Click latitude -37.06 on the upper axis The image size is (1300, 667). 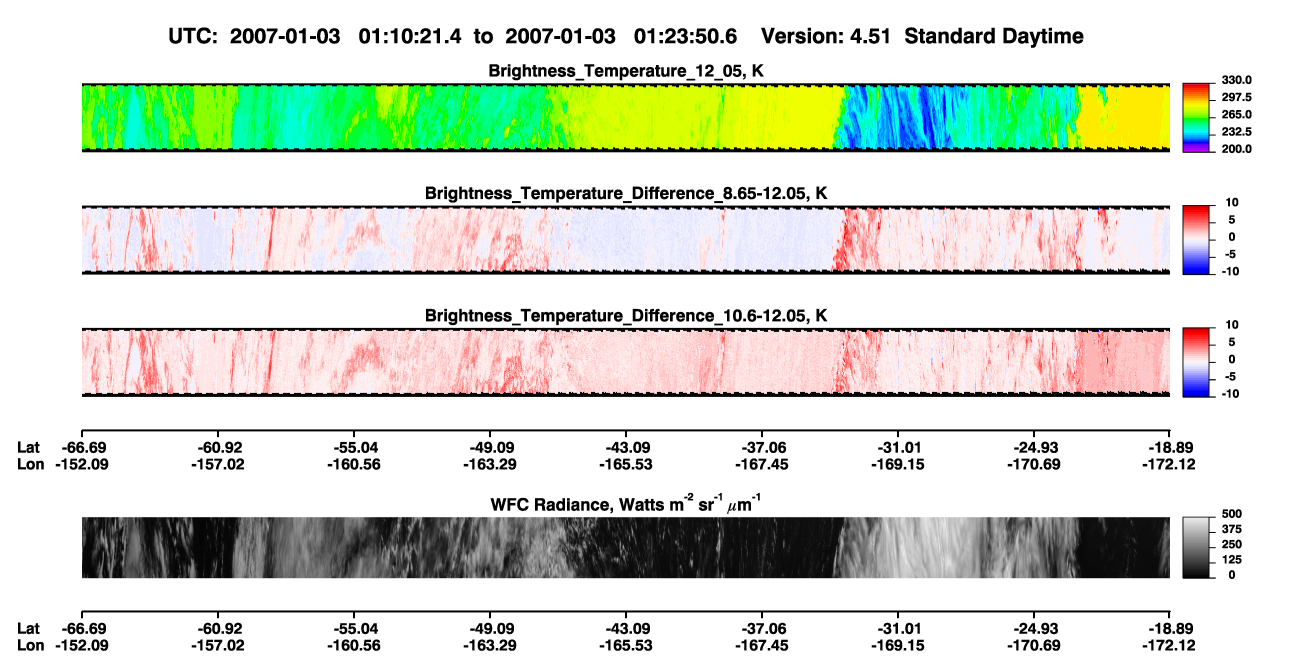(x=762, y=448)
